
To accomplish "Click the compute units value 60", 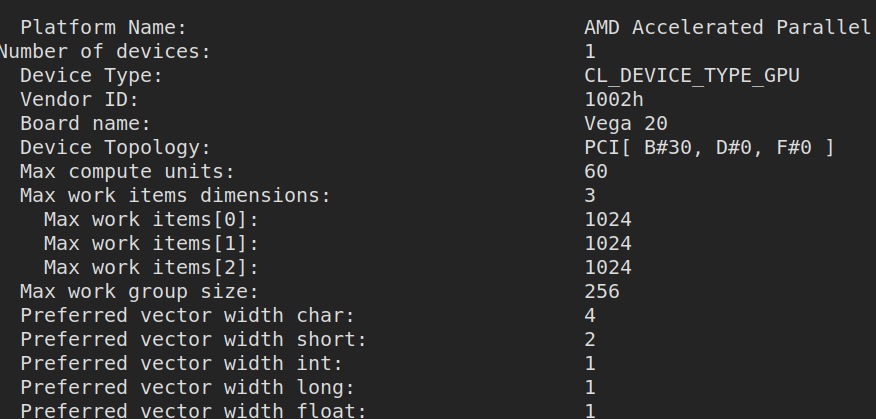I will 596,172.
